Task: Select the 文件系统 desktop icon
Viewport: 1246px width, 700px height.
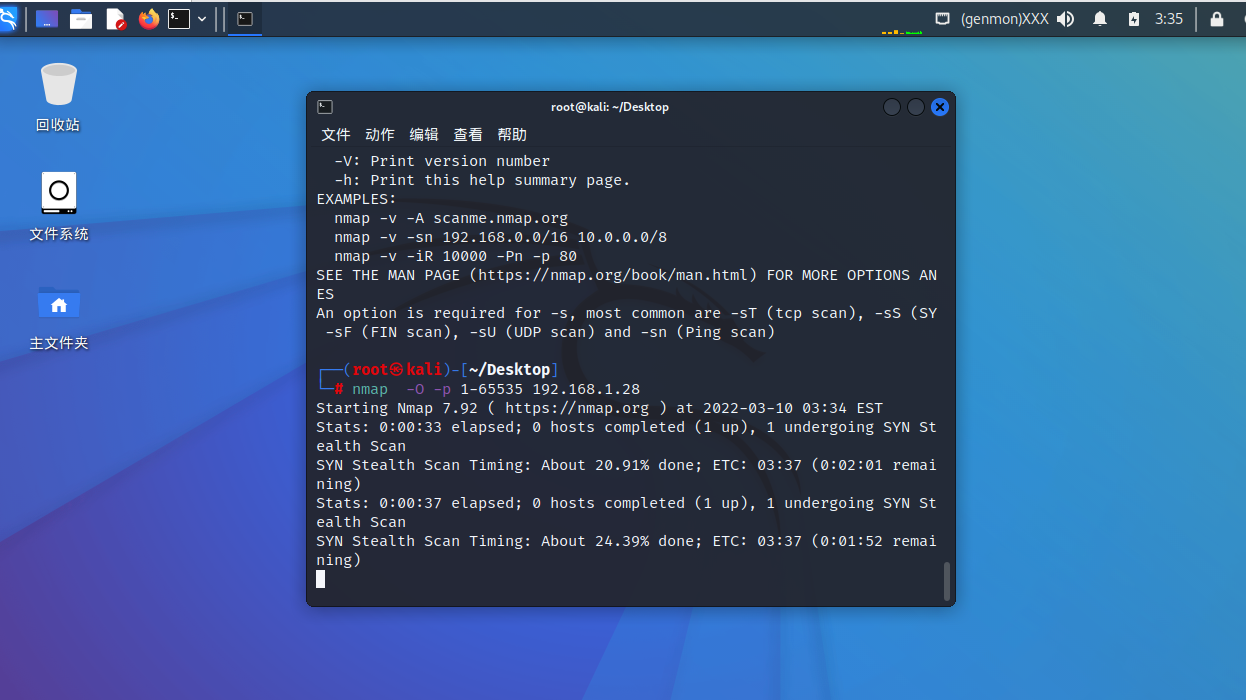Action: click(x=59, y=207)
